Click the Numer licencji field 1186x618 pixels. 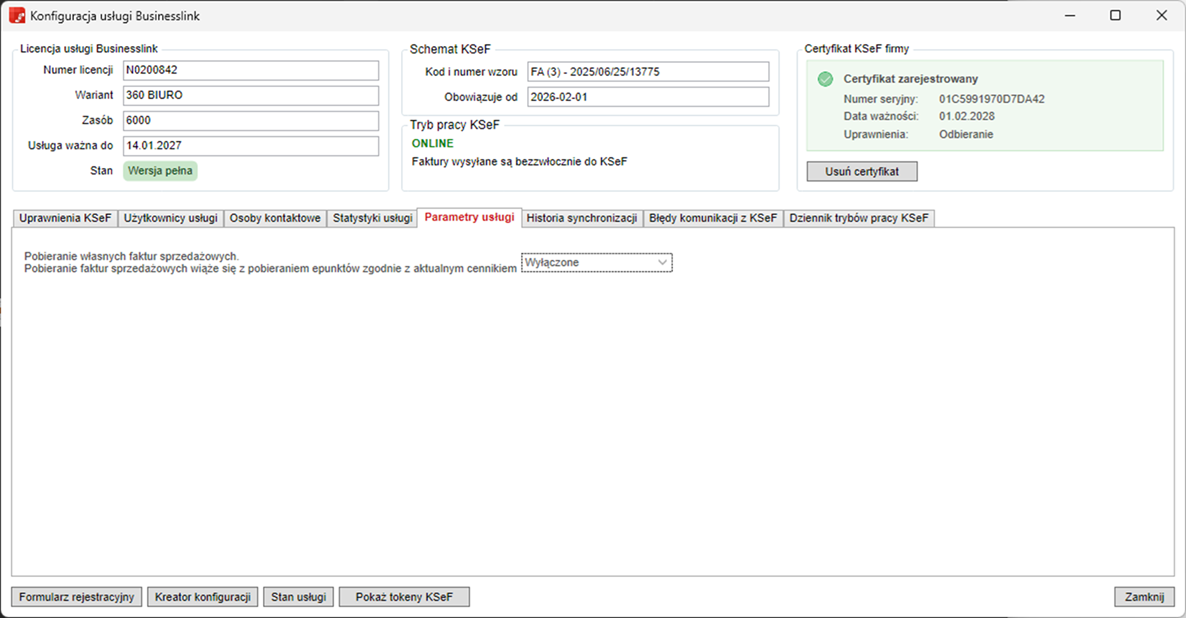click(250, 70)
